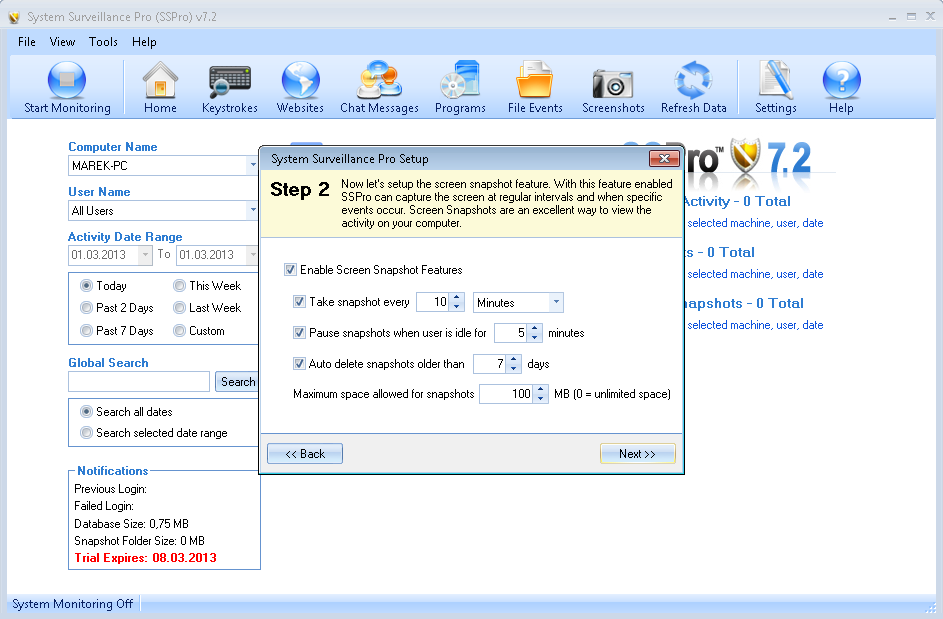Minimize the System Surveillance Pro window

892,17
